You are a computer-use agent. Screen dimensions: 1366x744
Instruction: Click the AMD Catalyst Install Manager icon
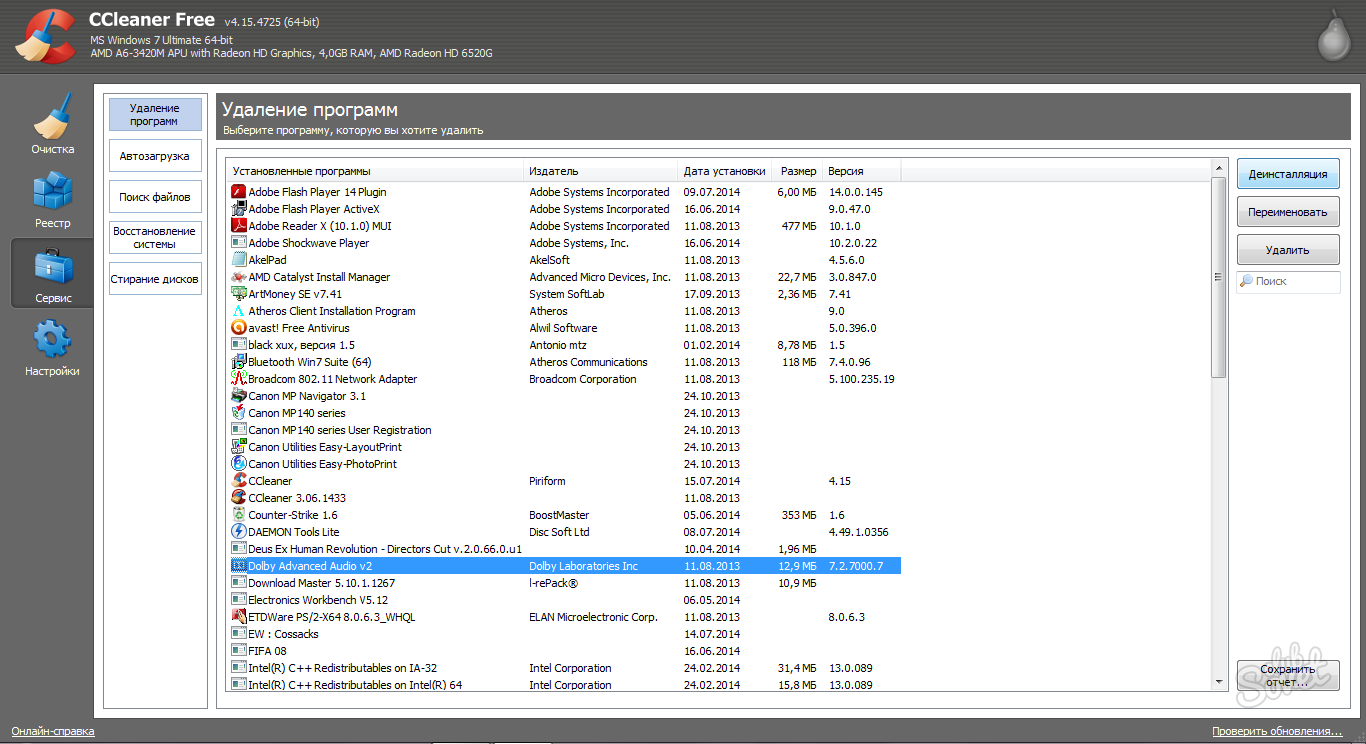pyautogui.click(x=239, y=277)
